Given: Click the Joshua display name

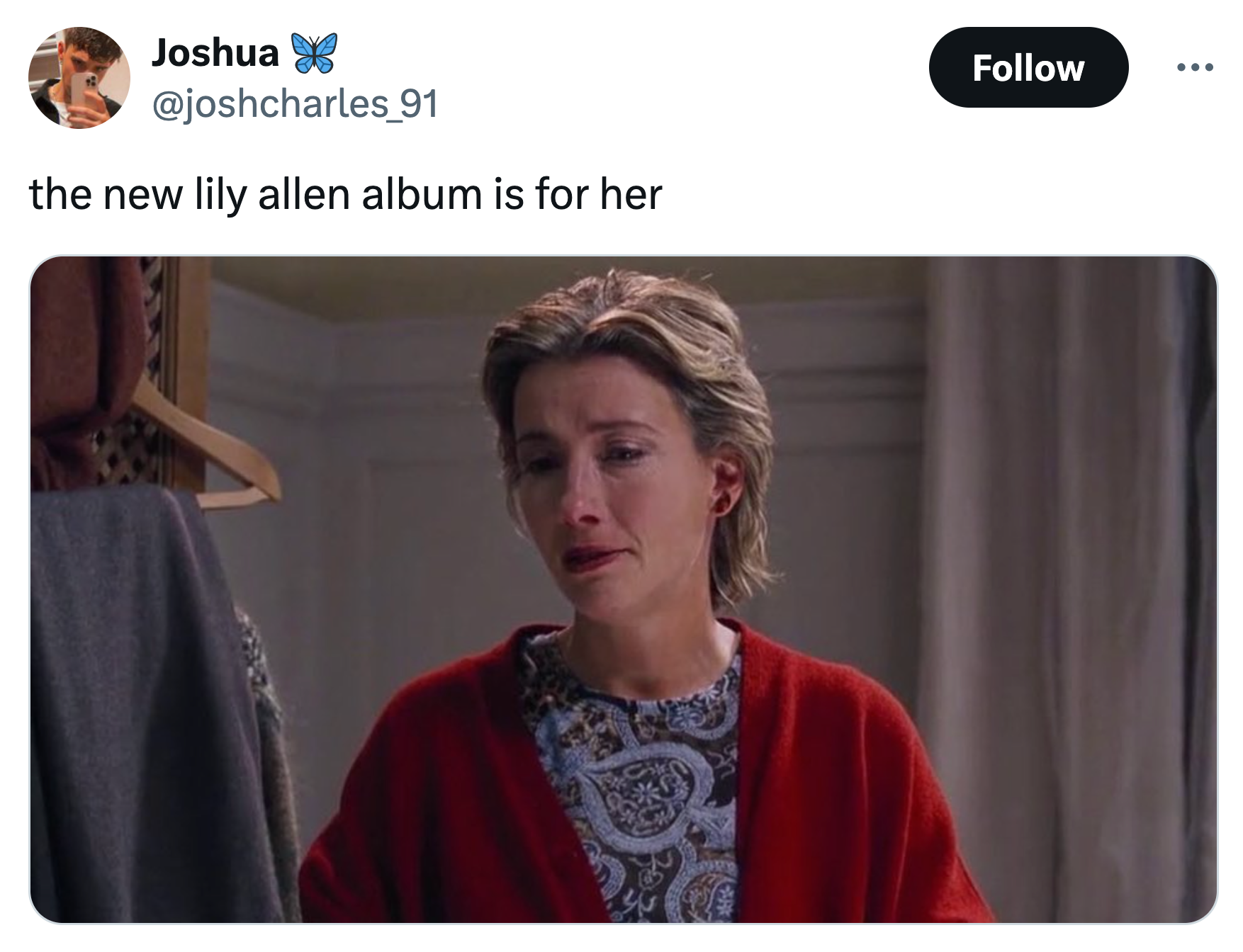Looking at the screenshot, I should pos(215,53).
